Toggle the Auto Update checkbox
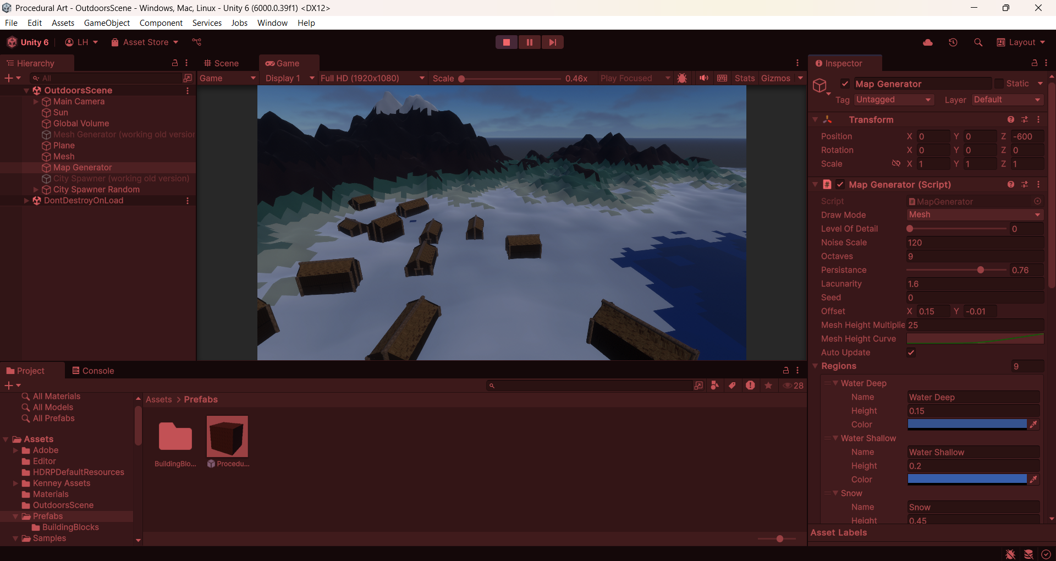 tap(911, 353)
